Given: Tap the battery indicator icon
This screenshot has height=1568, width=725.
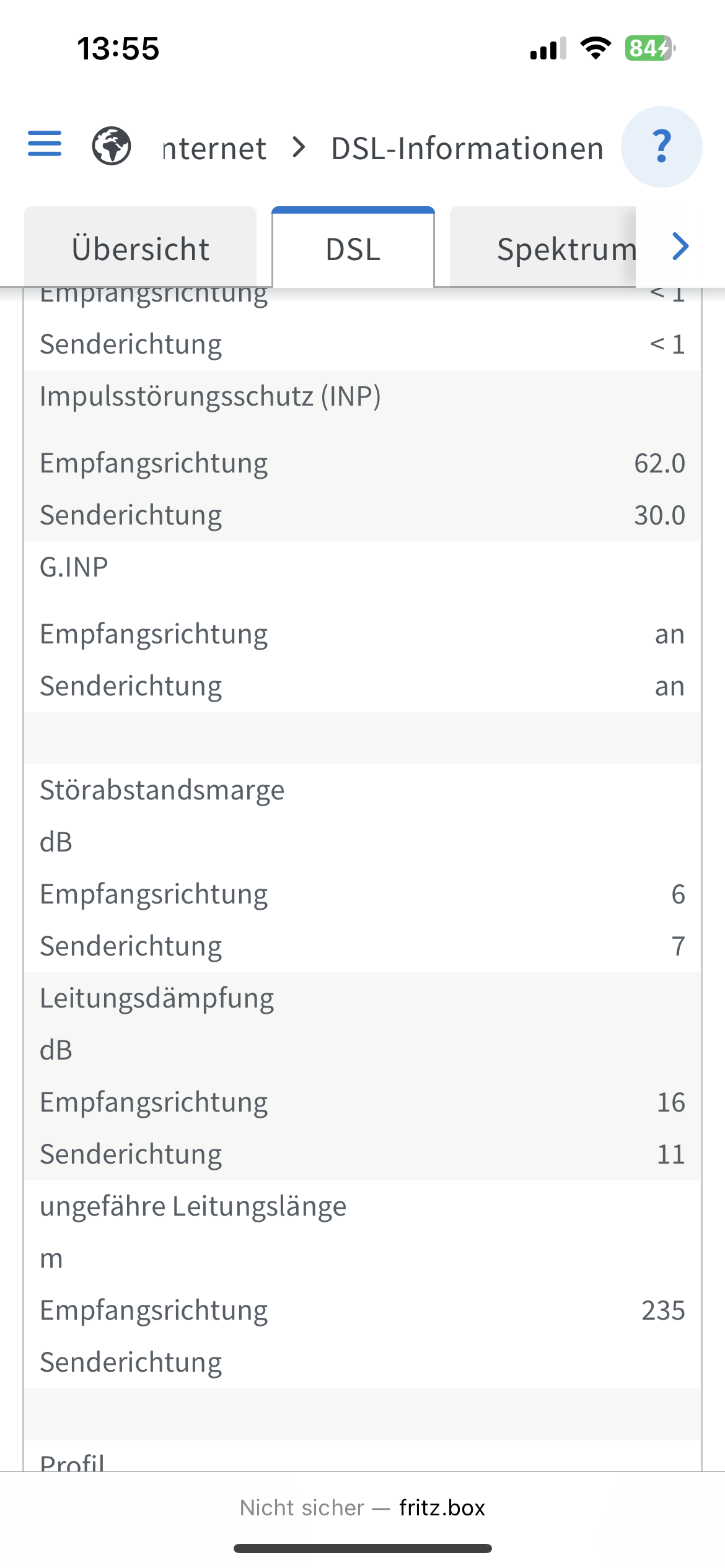Looking at the screenshot, I should [649, 48].
